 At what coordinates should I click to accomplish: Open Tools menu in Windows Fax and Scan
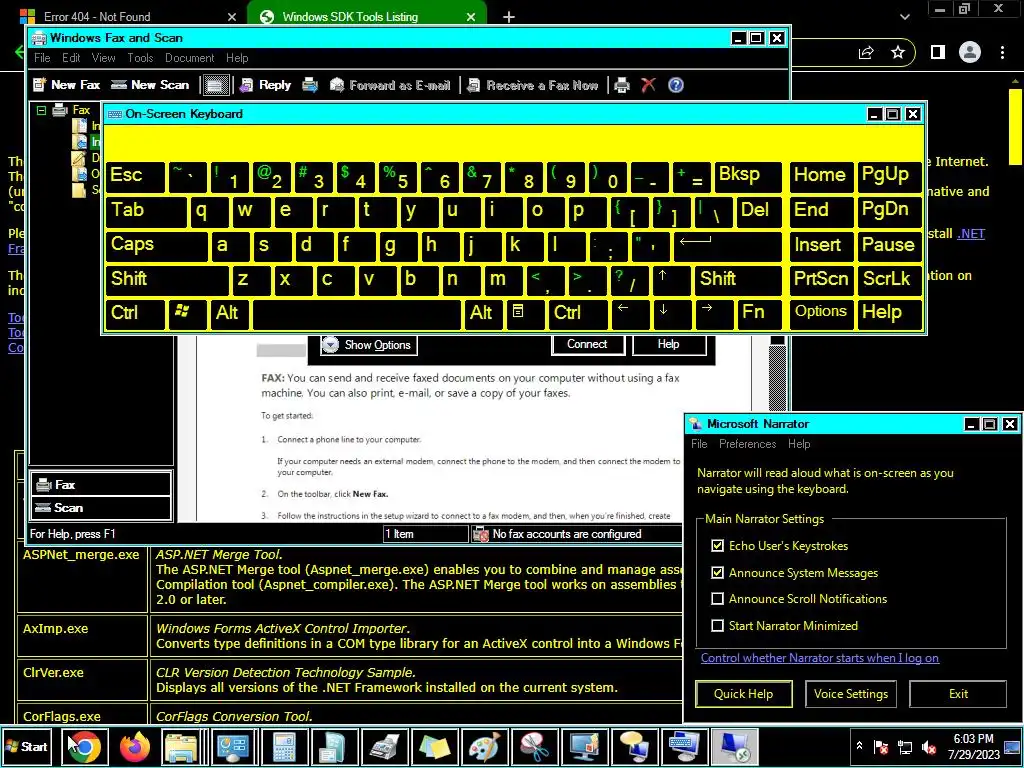[x=140, y=58]
